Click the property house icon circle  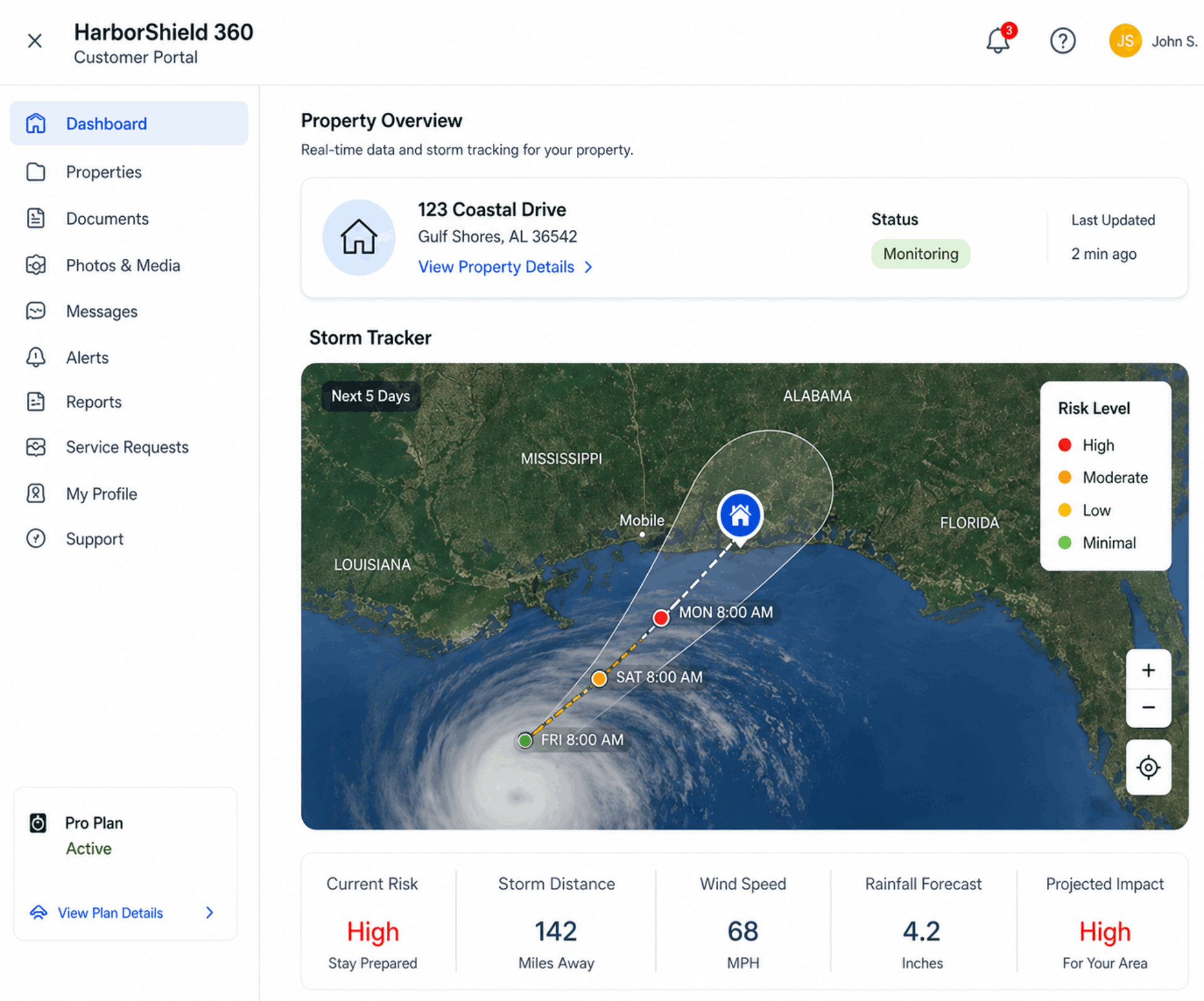pos(359,238)
